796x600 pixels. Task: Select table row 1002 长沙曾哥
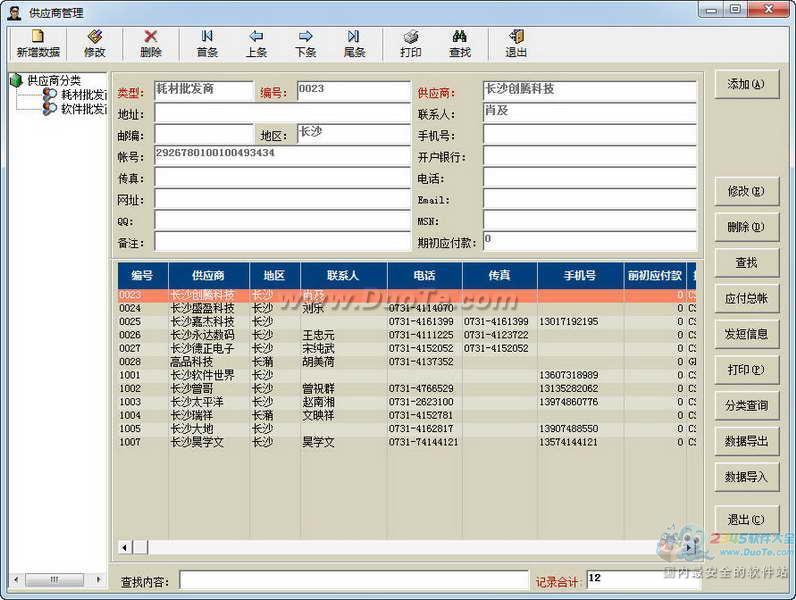(407, 388)
